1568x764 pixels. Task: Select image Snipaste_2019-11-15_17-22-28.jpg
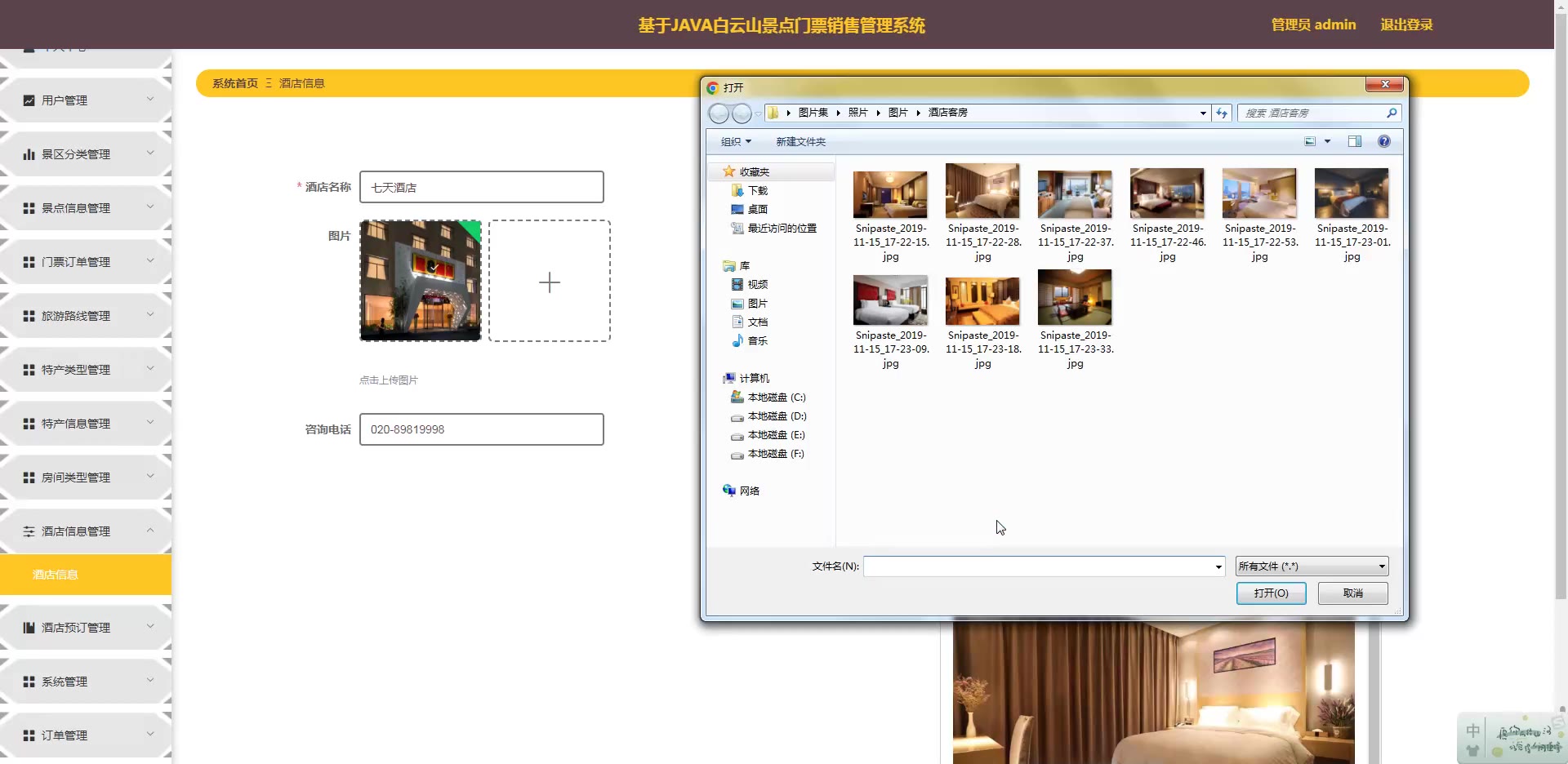982,214
